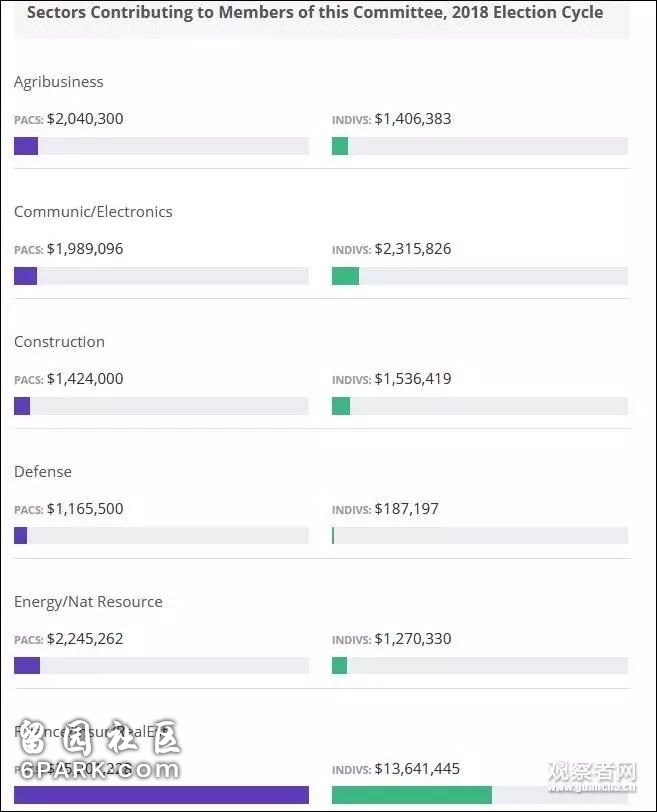657x812 pixels.
Task: Select the Construction sector heading
Action: pyautogui.click(x=59, y=342)
